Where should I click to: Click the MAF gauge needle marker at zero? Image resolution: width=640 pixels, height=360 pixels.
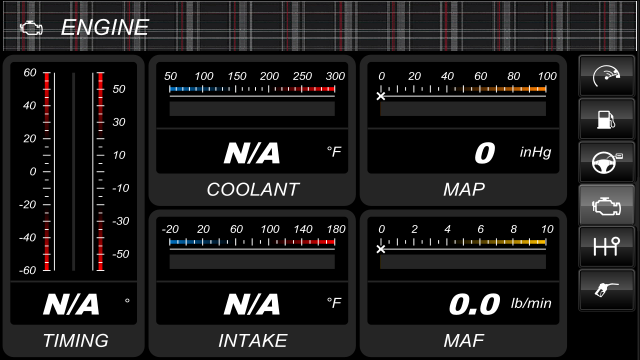tap(381, 249)
